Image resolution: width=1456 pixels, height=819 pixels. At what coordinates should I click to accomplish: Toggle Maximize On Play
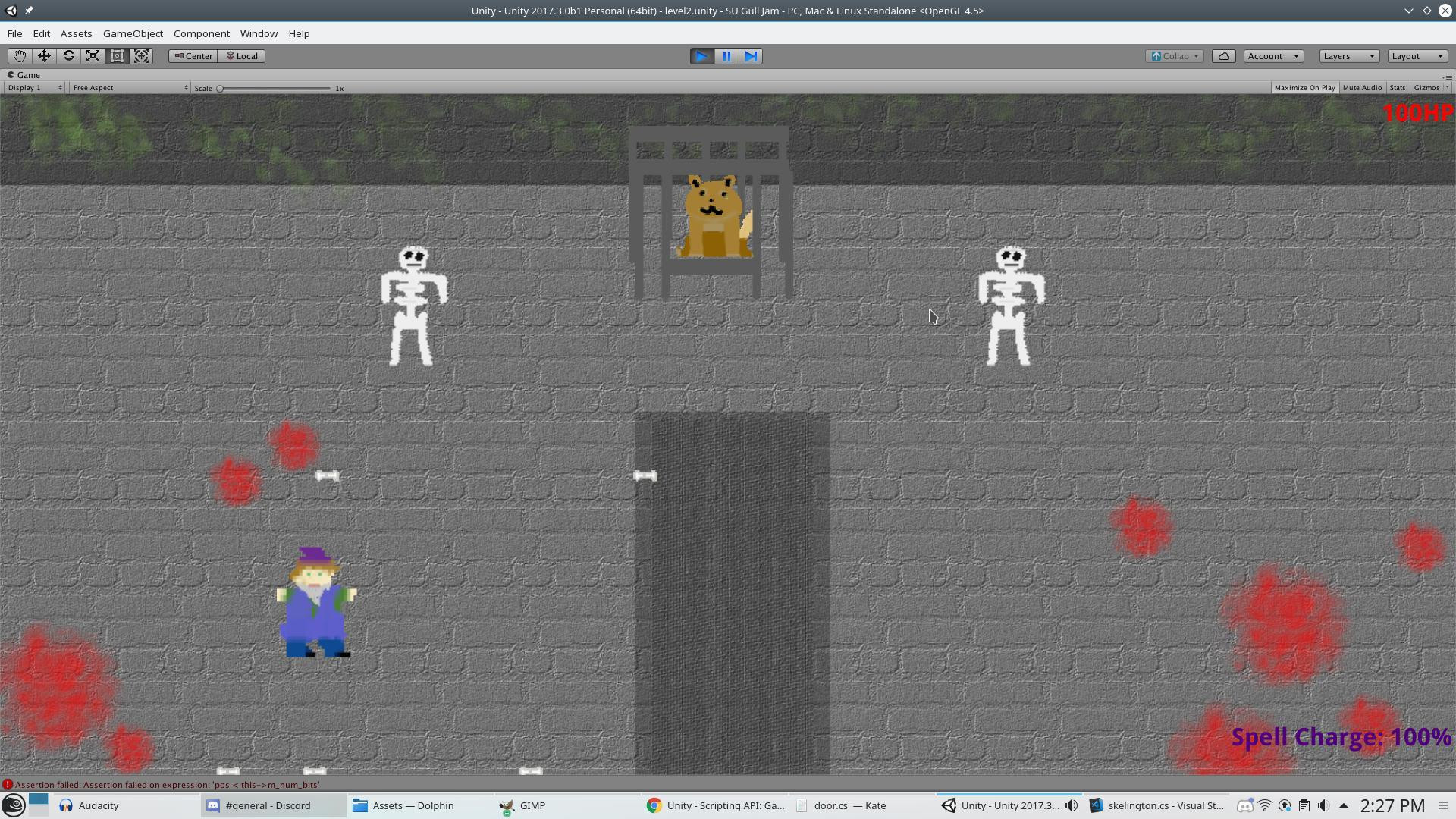[x=1304, y=88]
